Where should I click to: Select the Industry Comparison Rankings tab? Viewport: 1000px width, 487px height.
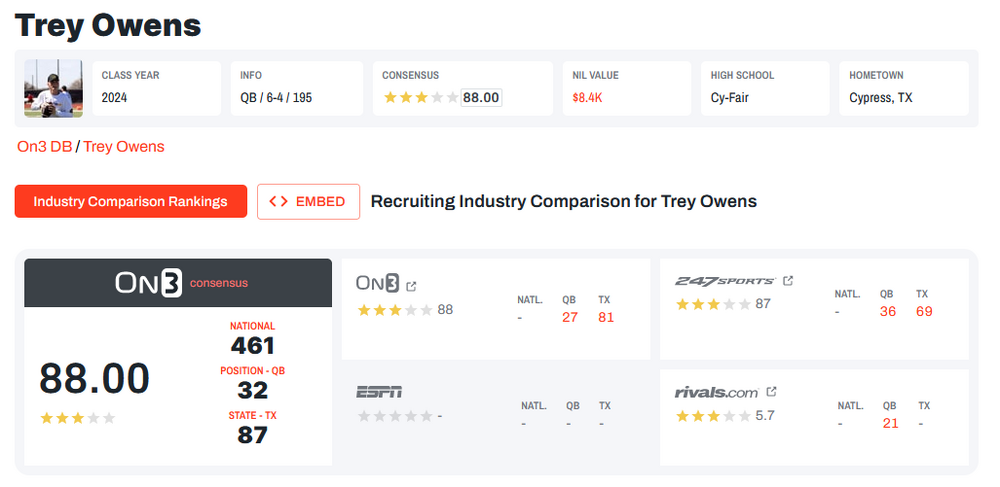click(x=130, y=201)
